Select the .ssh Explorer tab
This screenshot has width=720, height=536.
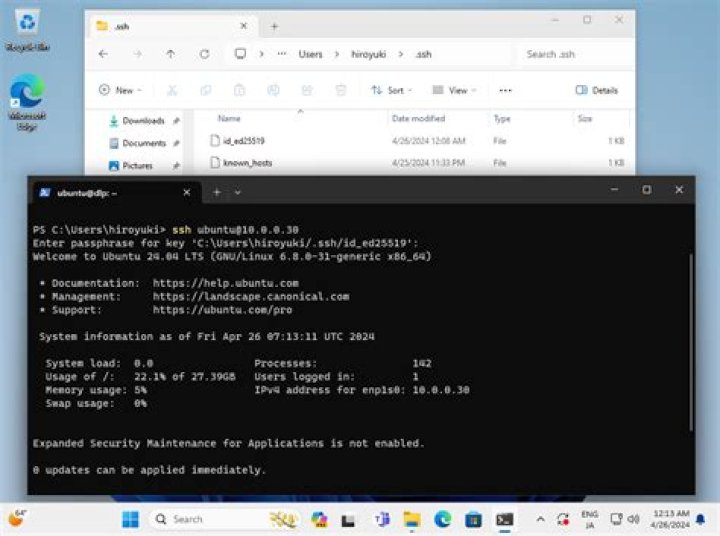pos(173,26)
